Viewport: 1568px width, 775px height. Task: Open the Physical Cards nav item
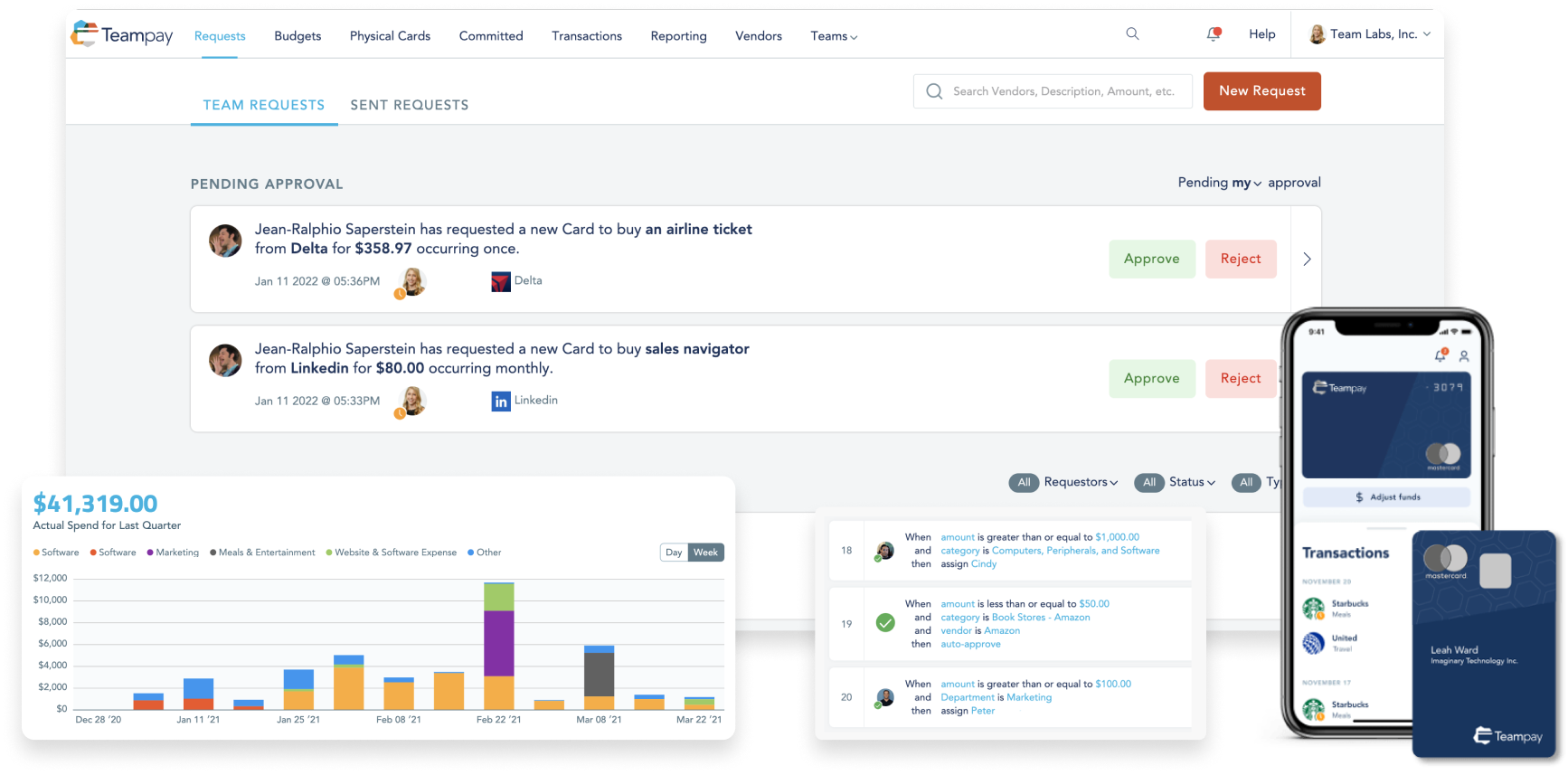click(390, 36)
